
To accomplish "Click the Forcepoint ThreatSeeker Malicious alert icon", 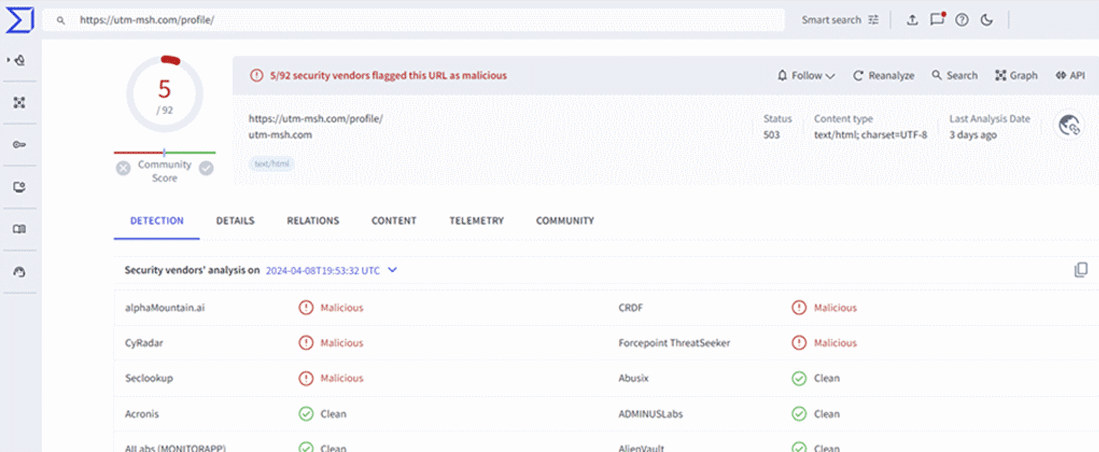I will point(799,343).
